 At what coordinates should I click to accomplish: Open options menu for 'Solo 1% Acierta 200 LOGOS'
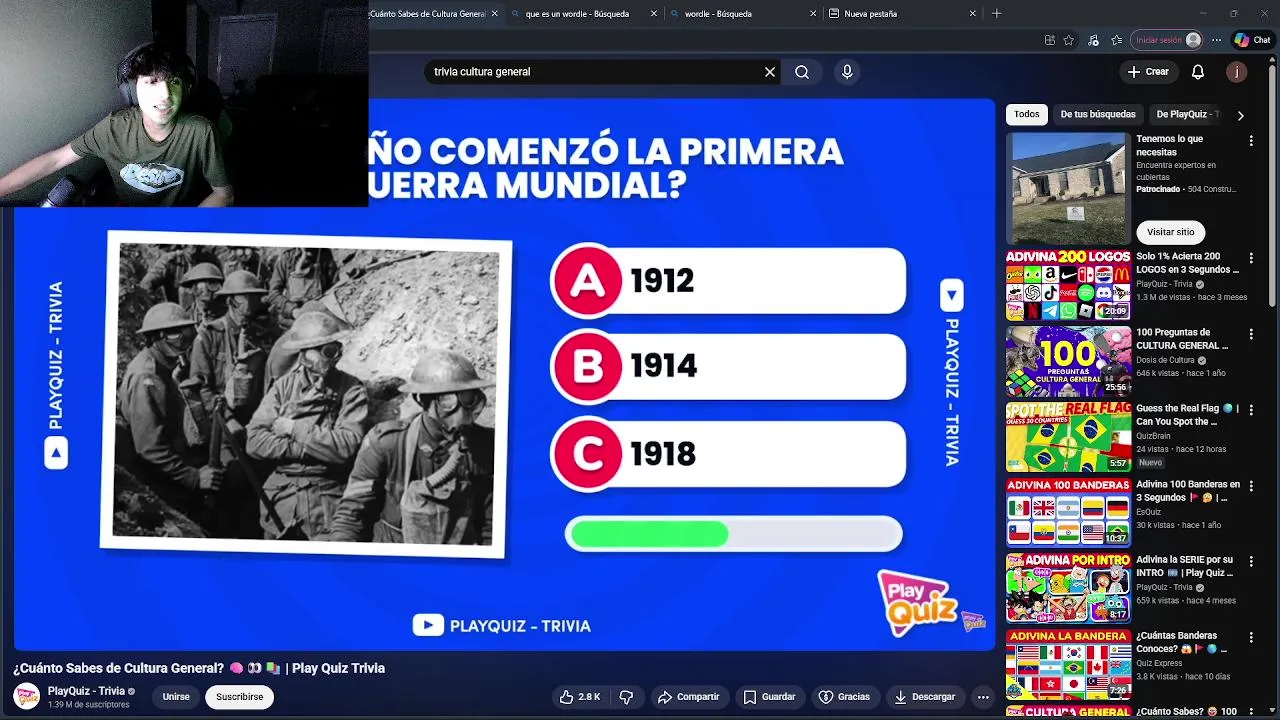coord(1251,258)
